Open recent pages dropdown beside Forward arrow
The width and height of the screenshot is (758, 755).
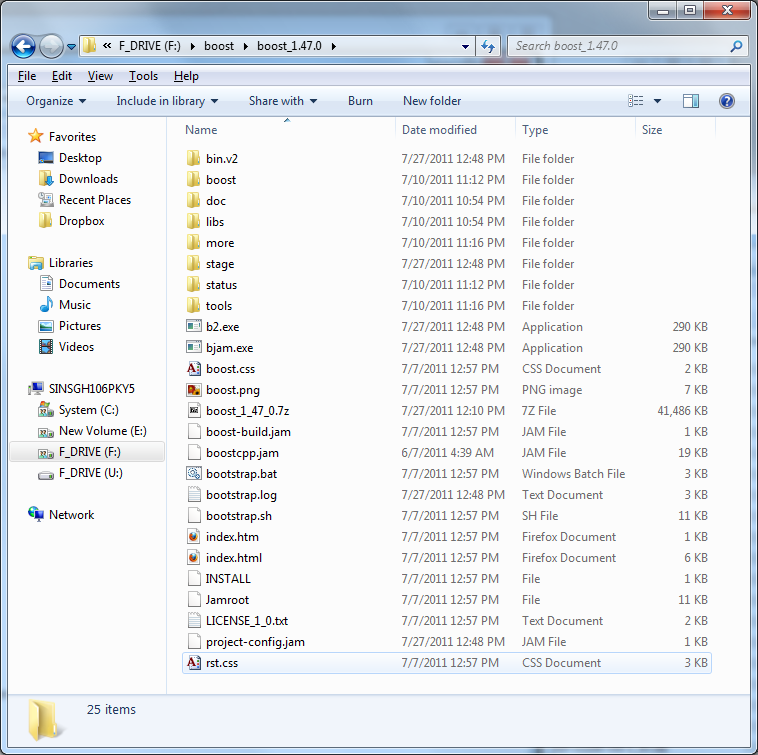click(x=71, y=47)
